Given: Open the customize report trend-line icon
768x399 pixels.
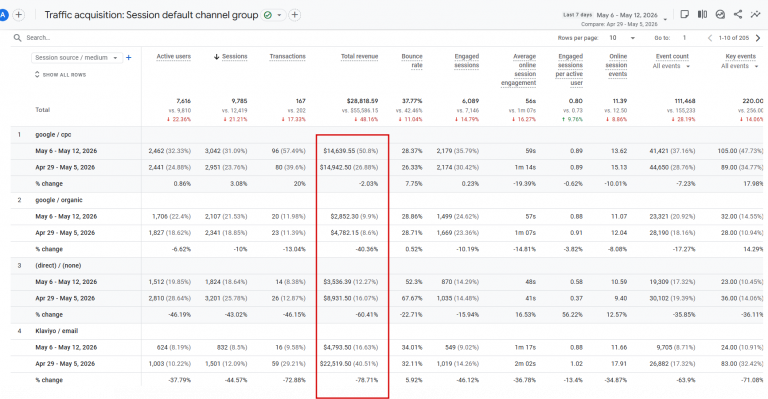Looking at the screenshot, I should pos(755,14).
